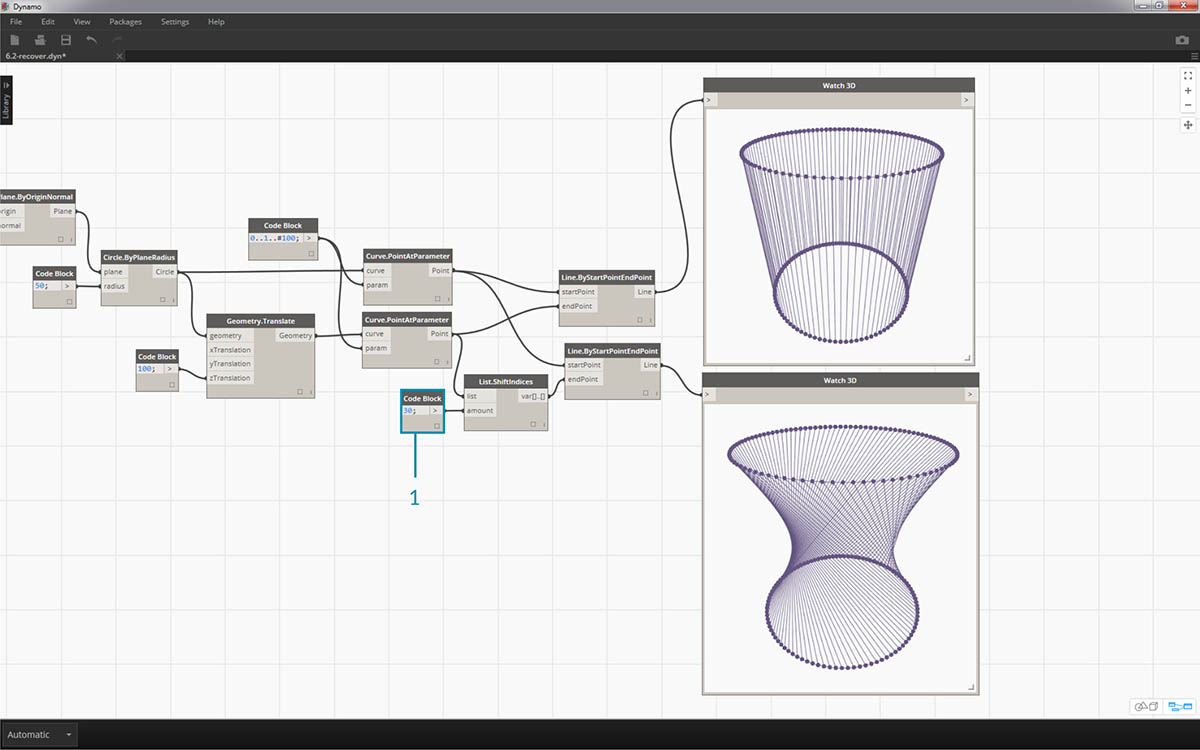Zoom out with the minus icon
The height and width of the screenshot is (750, 1200).
coord(1188,105)
